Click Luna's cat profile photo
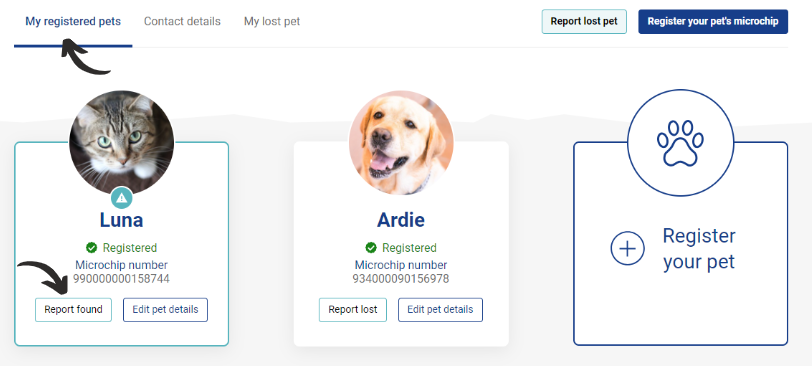The height and width of the screenshot is (366, 812). (122, 142)
